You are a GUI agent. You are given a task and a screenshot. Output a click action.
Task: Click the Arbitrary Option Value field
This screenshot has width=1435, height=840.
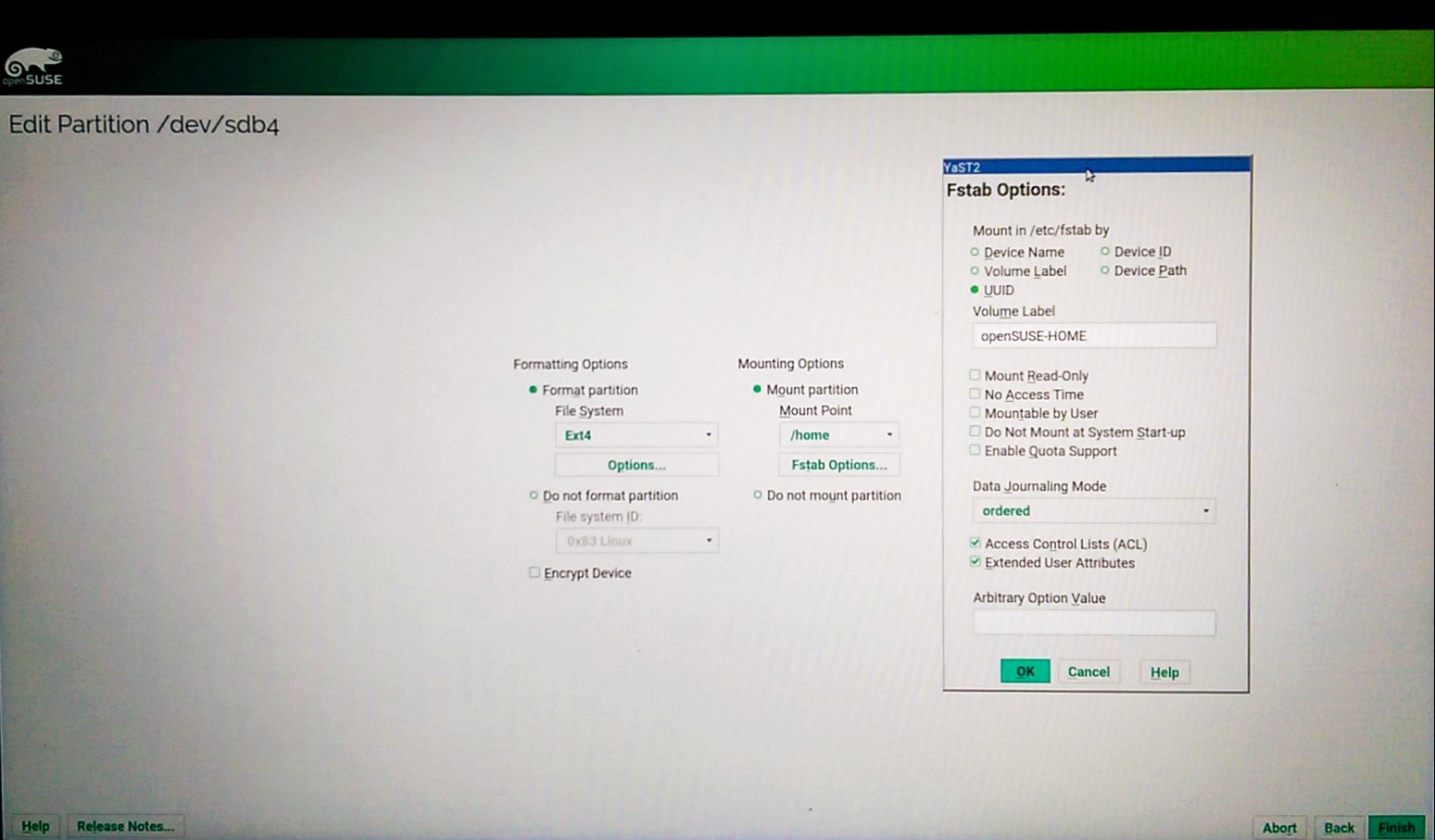click(1094, 623)
